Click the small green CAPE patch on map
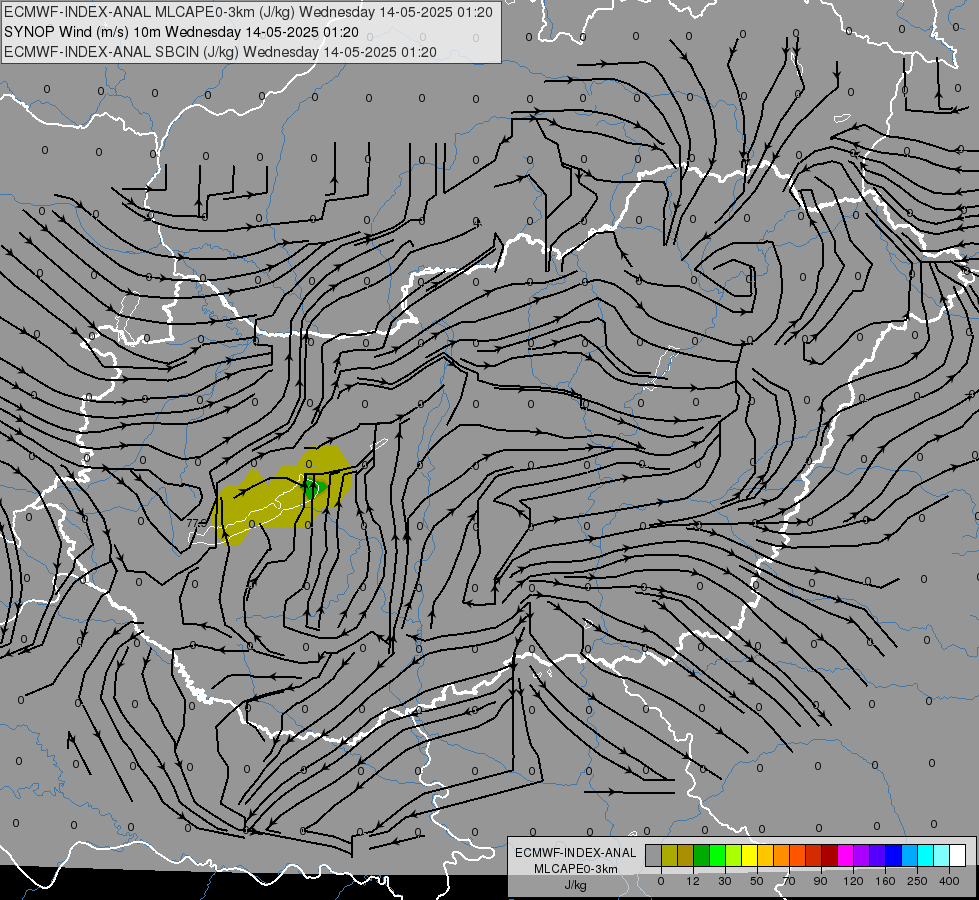The height and width of the screenshot is (900, 979). click(x=315, y=488)
